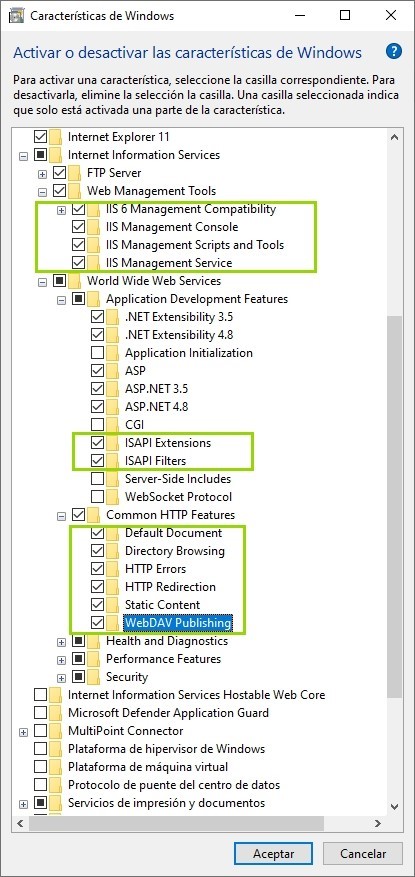Enable Server-Side Includes checkbox
This screenshot has height=877, width=415.
(98, 479)
